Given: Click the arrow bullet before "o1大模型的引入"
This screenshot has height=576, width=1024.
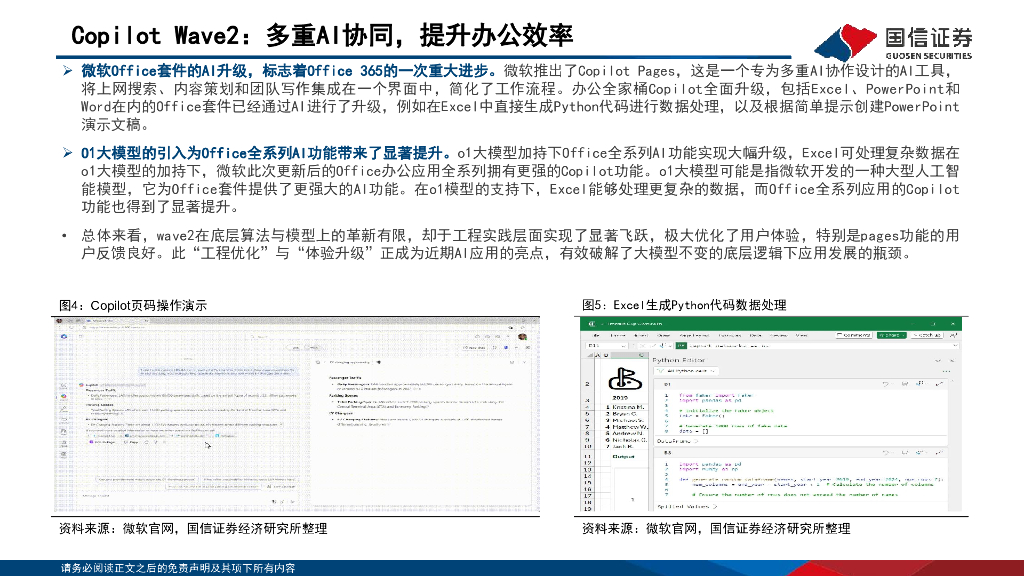Looking at the screenshot, I should tap(67, 153).
